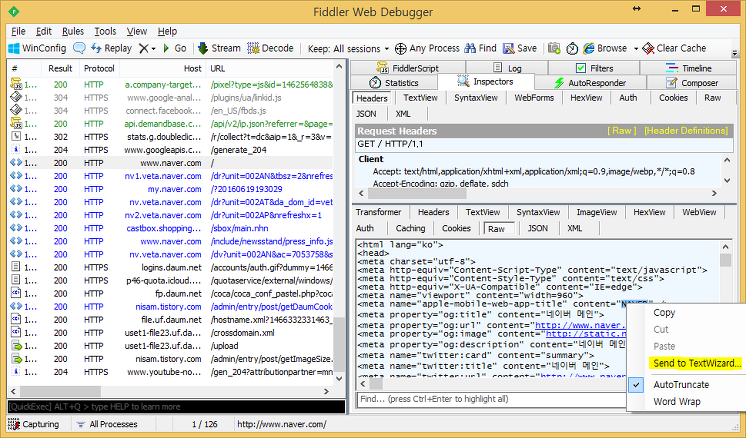
Task: Switch to the Timeline tab
Action: click(688, 68)
